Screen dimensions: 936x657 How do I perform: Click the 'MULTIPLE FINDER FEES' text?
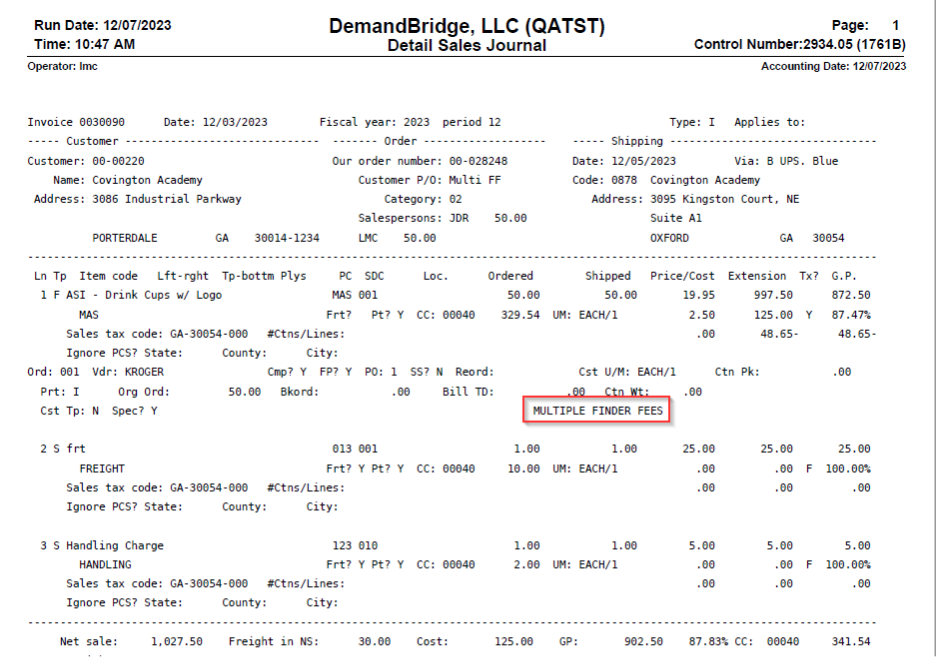click(598, 411)
